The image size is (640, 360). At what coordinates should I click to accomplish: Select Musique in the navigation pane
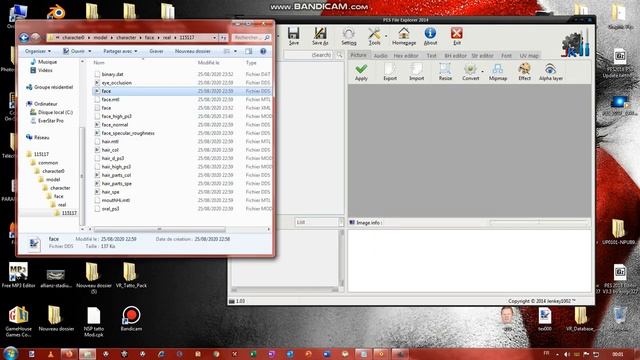click(44, 62)
